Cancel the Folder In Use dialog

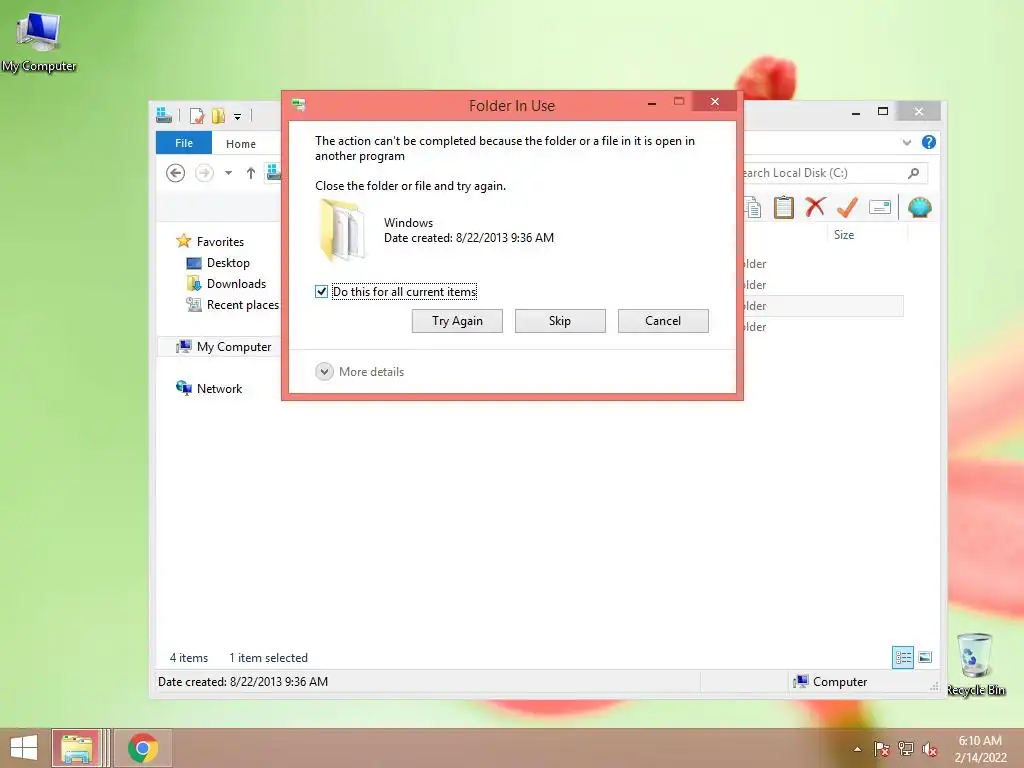coord(663,321)
